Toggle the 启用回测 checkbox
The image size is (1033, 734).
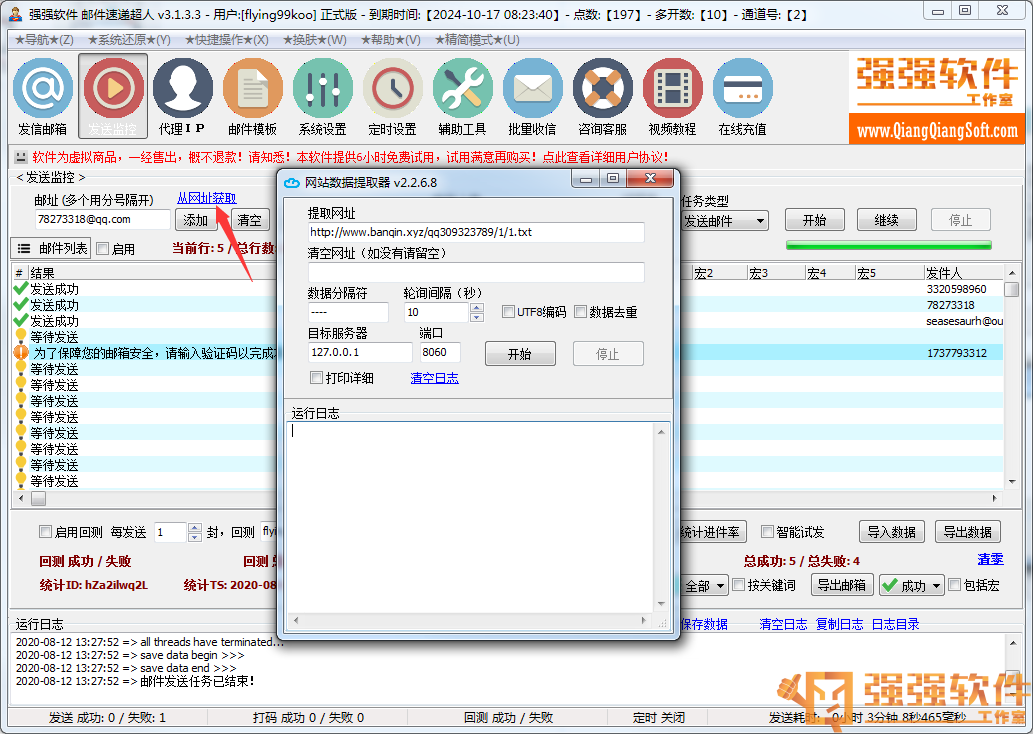click(45, 531)
